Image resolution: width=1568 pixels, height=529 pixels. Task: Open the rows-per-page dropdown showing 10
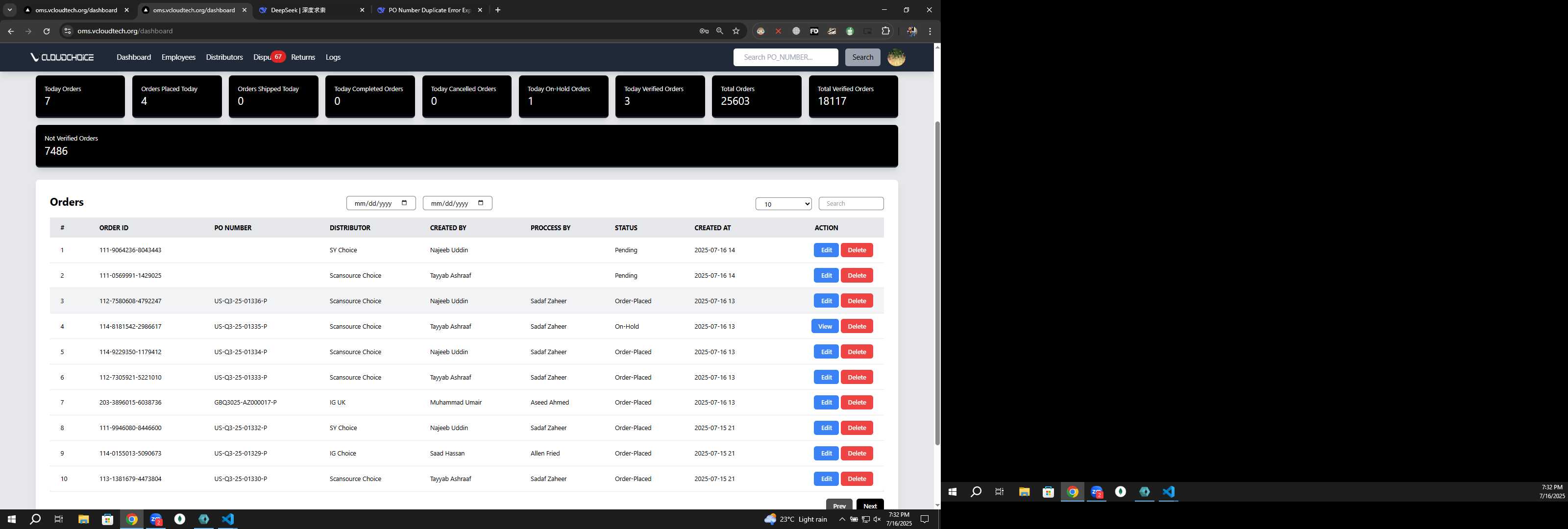784,204
